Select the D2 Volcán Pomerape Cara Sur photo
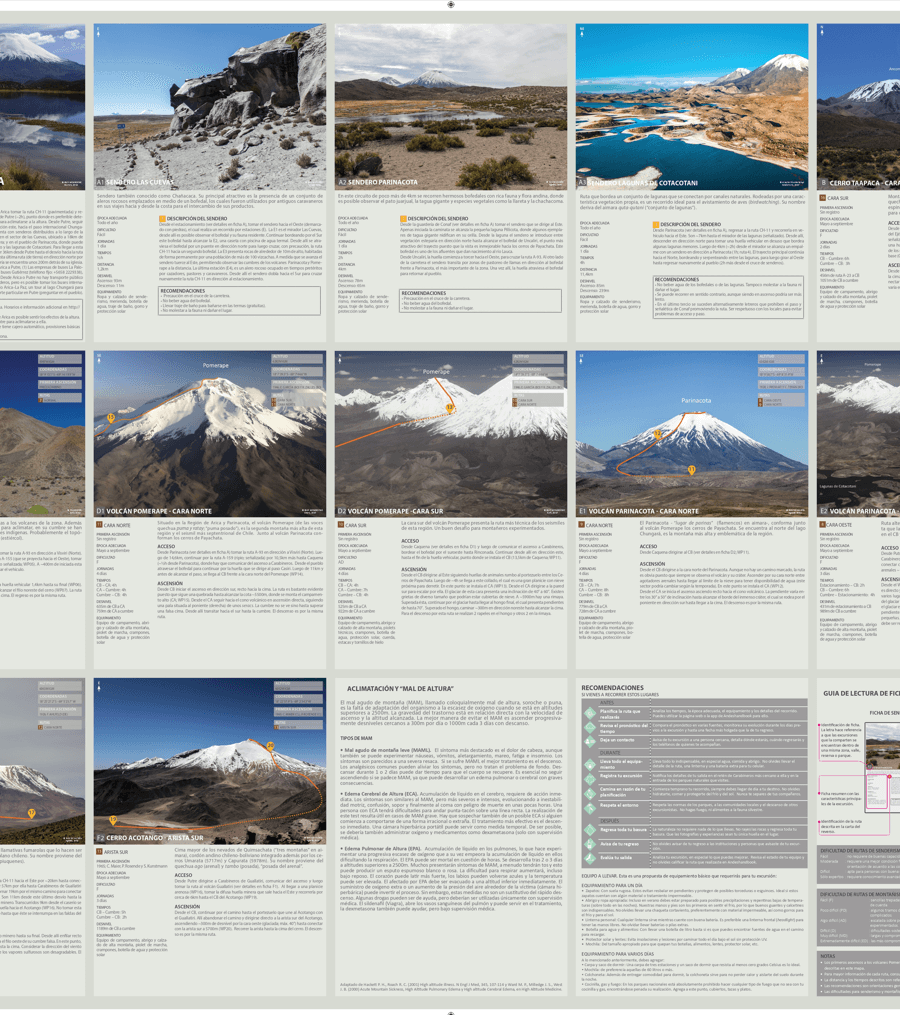The image size is (900, 1015). tap(451, 434)
